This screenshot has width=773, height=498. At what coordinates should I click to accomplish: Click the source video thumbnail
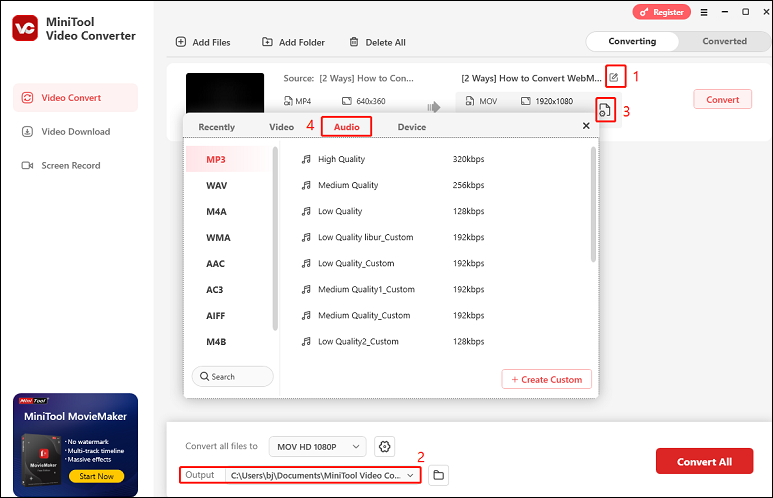pos(225,93)
